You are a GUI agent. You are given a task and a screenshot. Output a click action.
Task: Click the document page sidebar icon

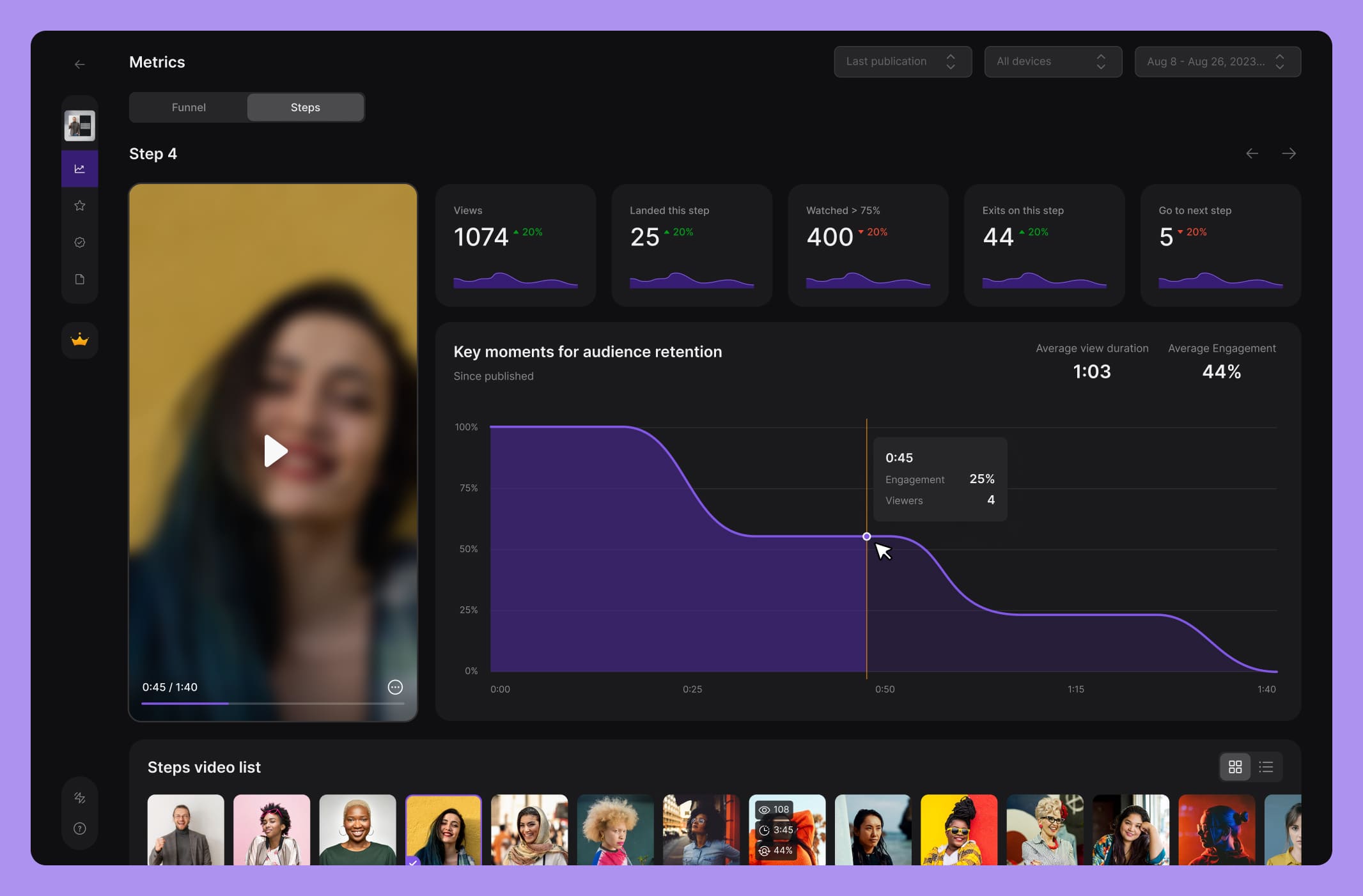[79, 279]
